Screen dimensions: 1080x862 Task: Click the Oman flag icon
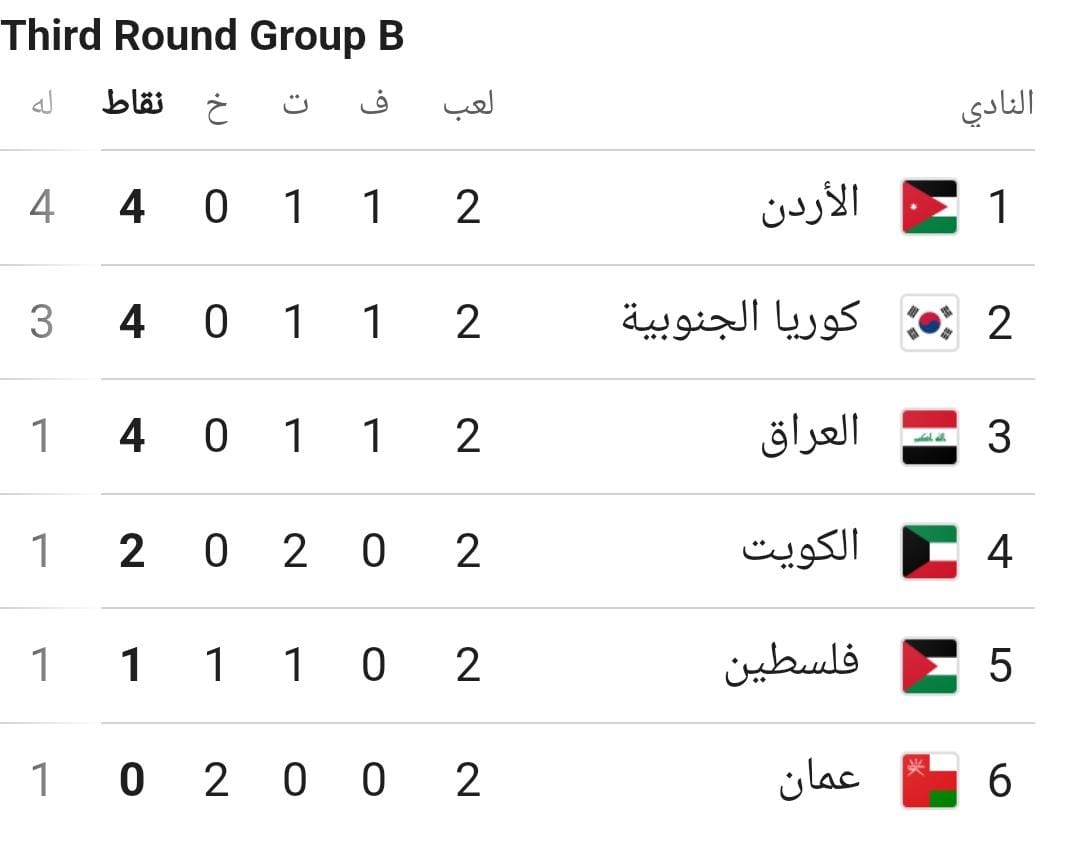[929, 780]
